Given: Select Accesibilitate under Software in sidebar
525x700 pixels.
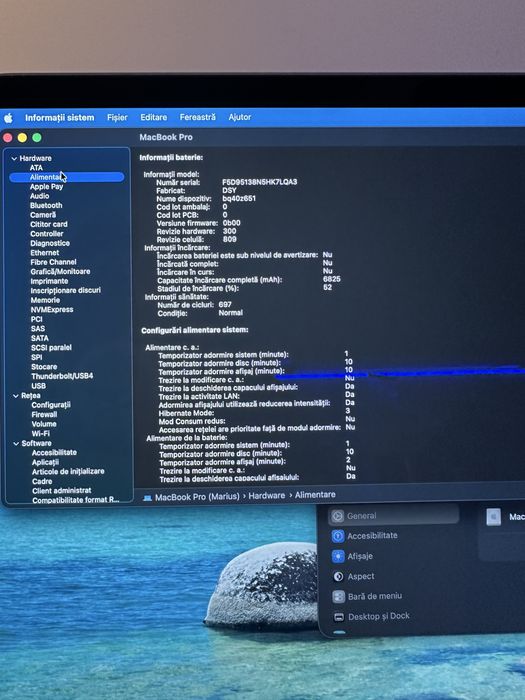Looking at the screenshot, I should (x=54, y=453).
